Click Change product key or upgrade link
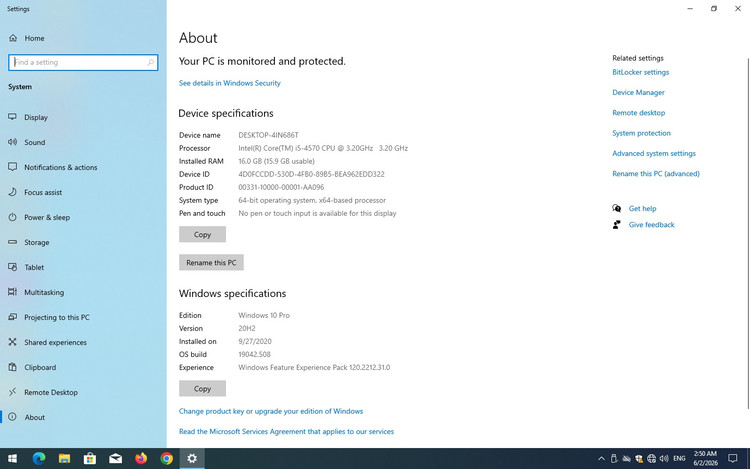Screen dimensions: 750x469 (x=271, y=411)
